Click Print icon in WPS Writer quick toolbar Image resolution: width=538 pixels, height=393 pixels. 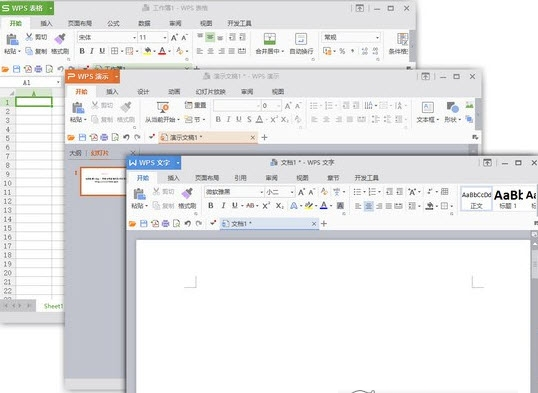(165, 224)
